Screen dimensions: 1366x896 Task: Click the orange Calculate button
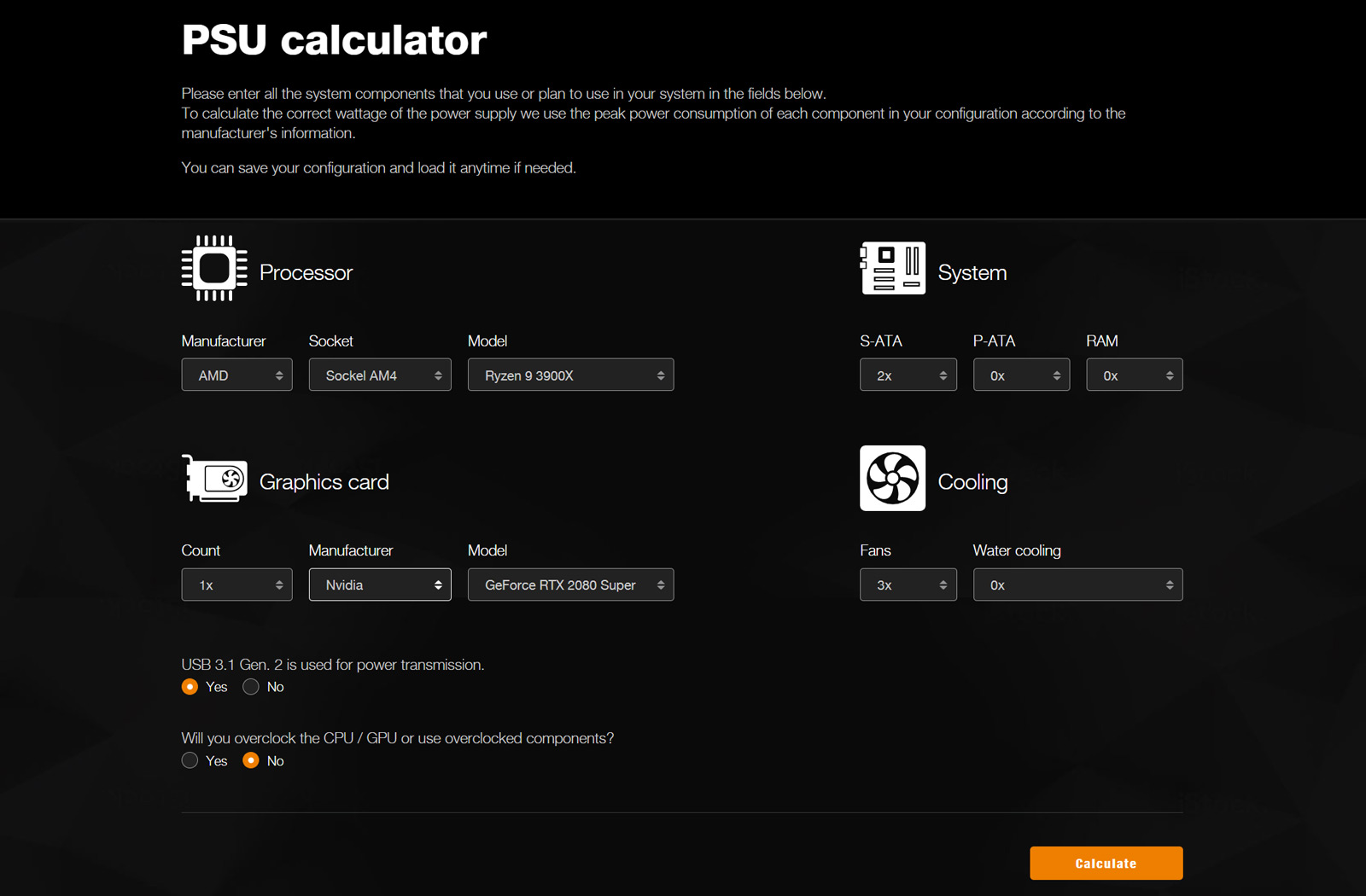pyautogui.click(x=1106, y=863)
